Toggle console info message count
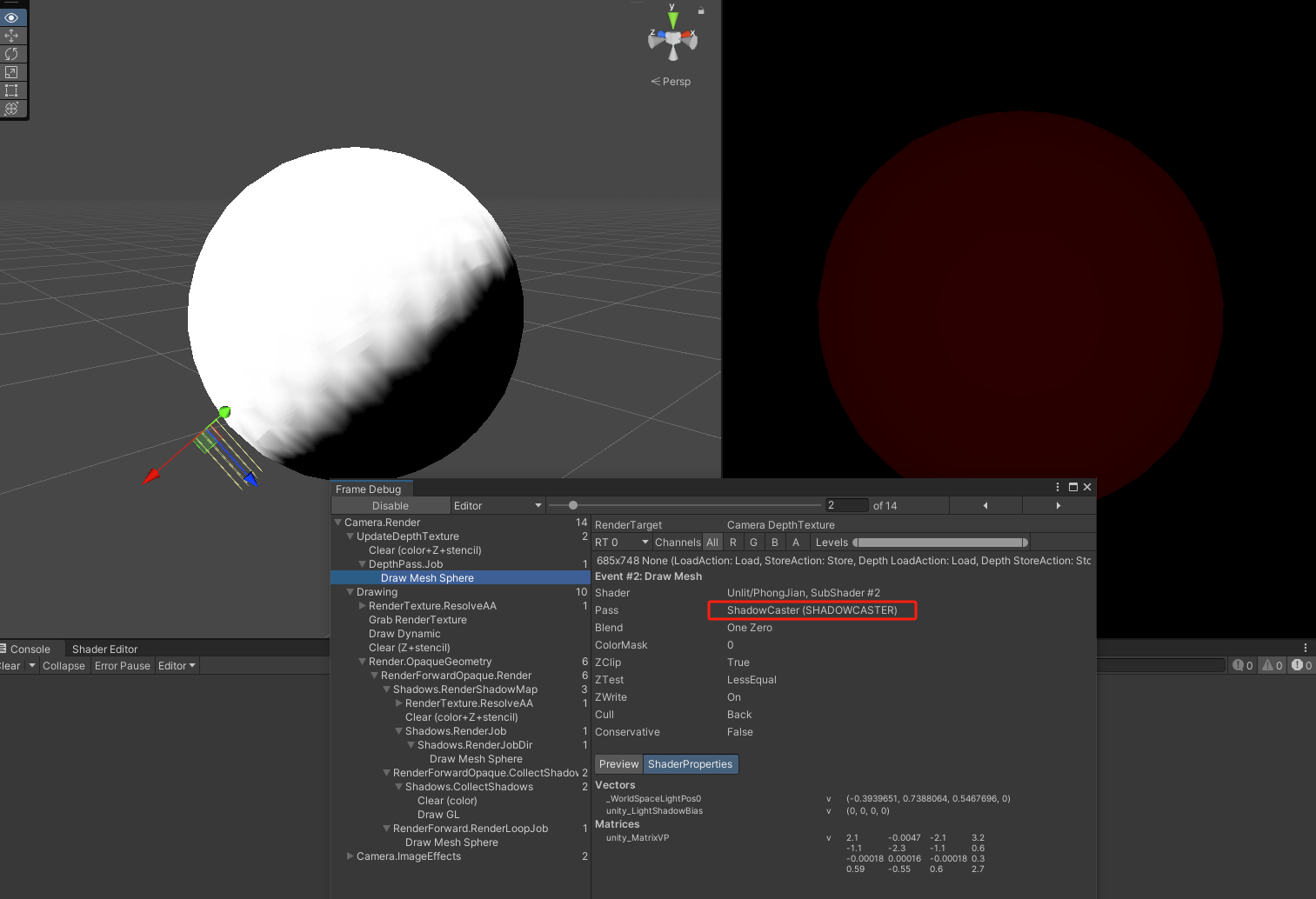The image size is (1316, 899). (x=1243, y=665)
